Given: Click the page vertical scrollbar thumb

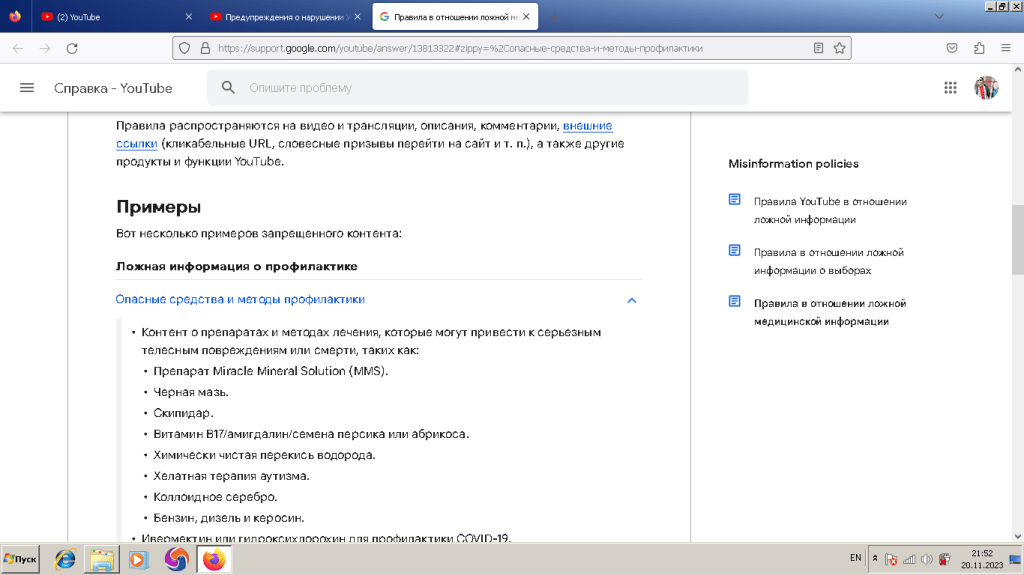Looking at the screenshot, I should pyautogui.click(x=1017, y=239).
